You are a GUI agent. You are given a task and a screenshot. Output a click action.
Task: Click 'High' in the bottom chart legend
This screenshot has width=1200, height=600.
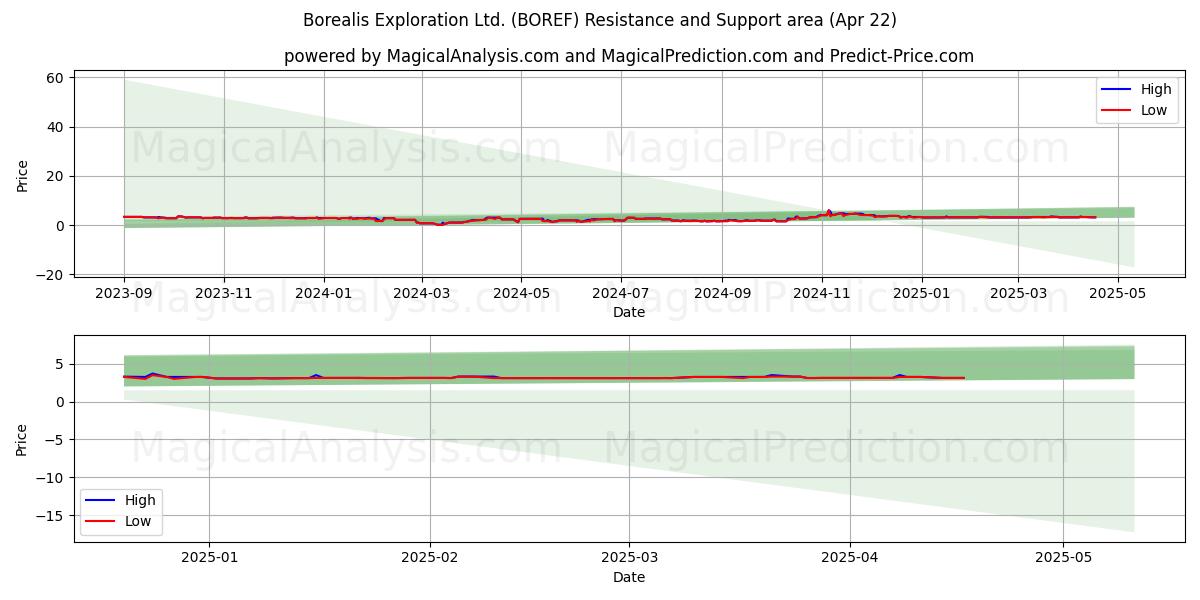coord(139,500)
